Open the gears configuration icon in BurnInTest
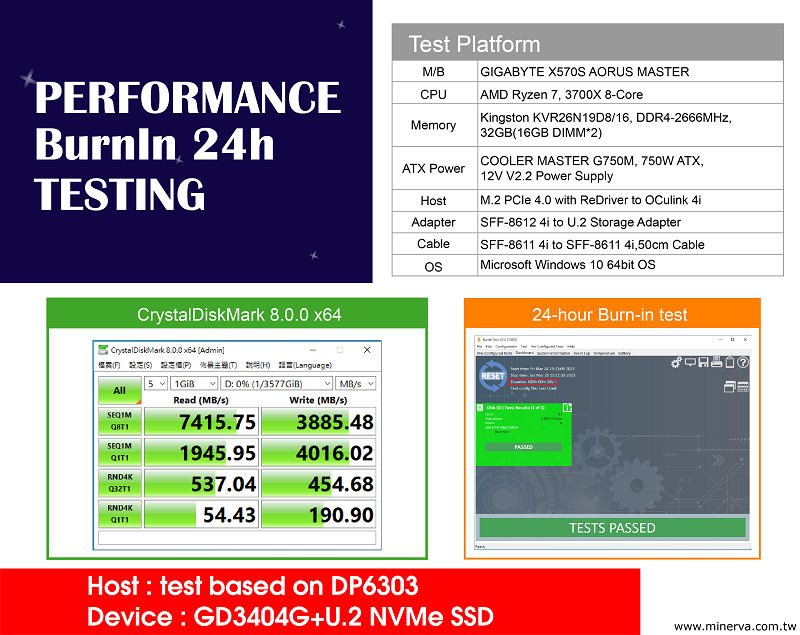The width and height of the screenshot is (800, 635). point(677,362)
